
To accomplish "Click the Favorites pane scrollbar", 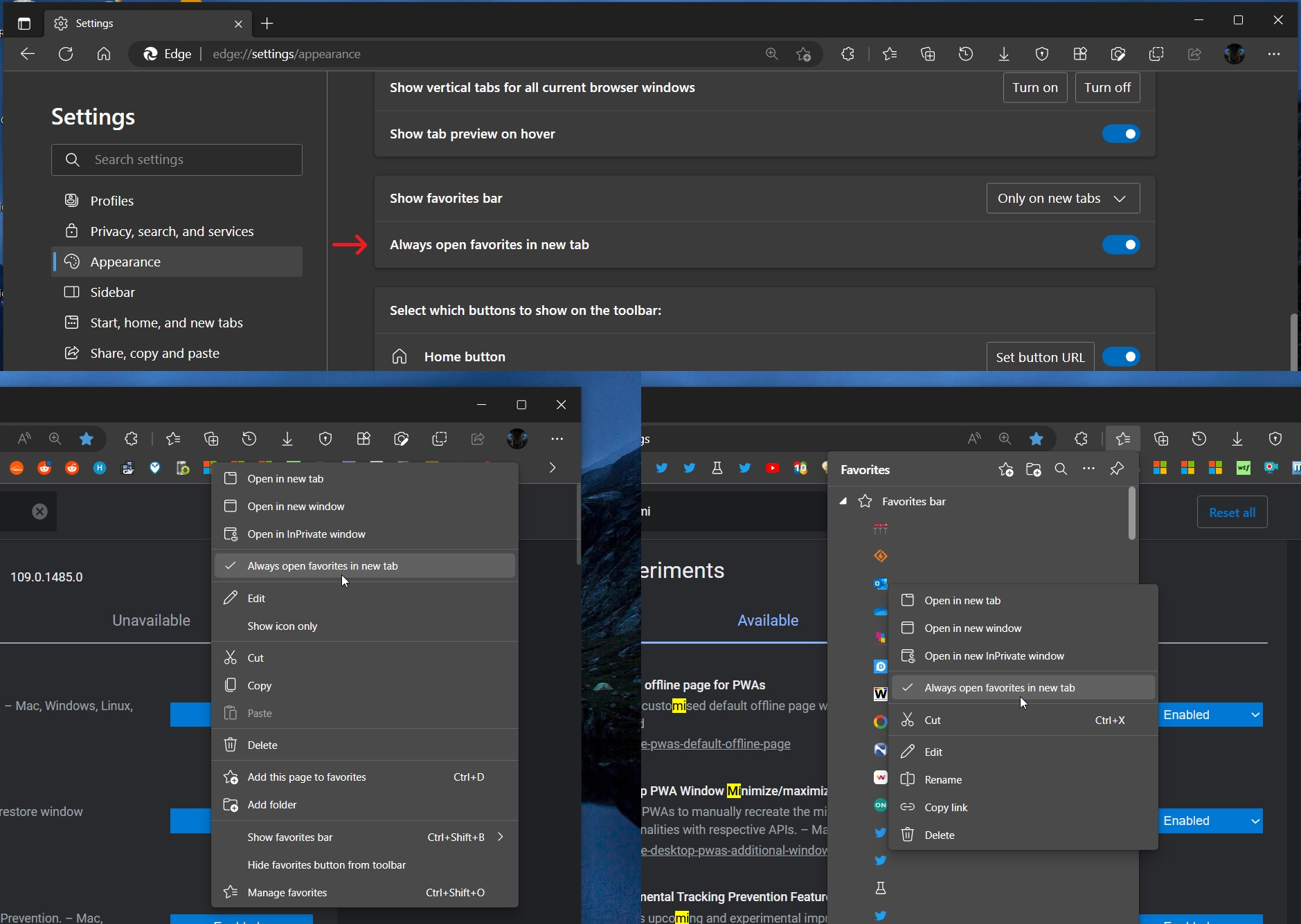I will pos(1132,514).
